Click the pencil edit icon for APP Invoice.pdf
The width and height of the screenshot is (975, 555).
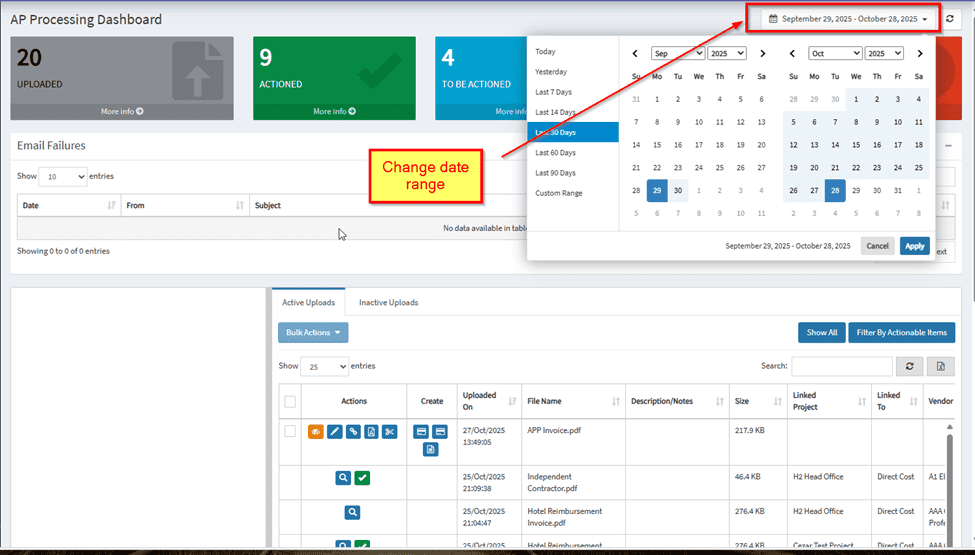(x=335, y=431)
